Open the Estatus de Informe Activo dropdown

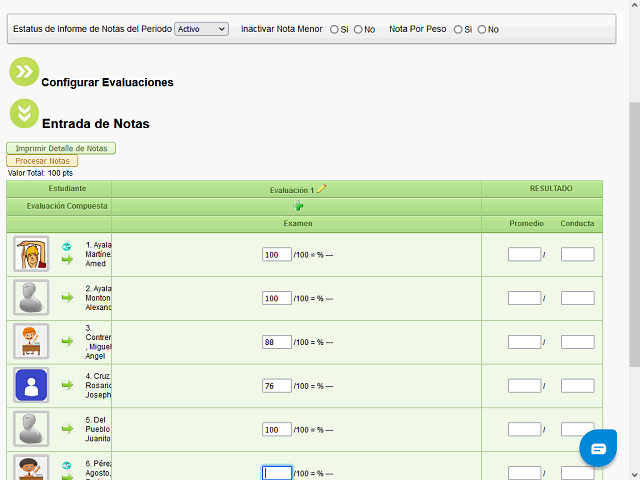point(201,29)
